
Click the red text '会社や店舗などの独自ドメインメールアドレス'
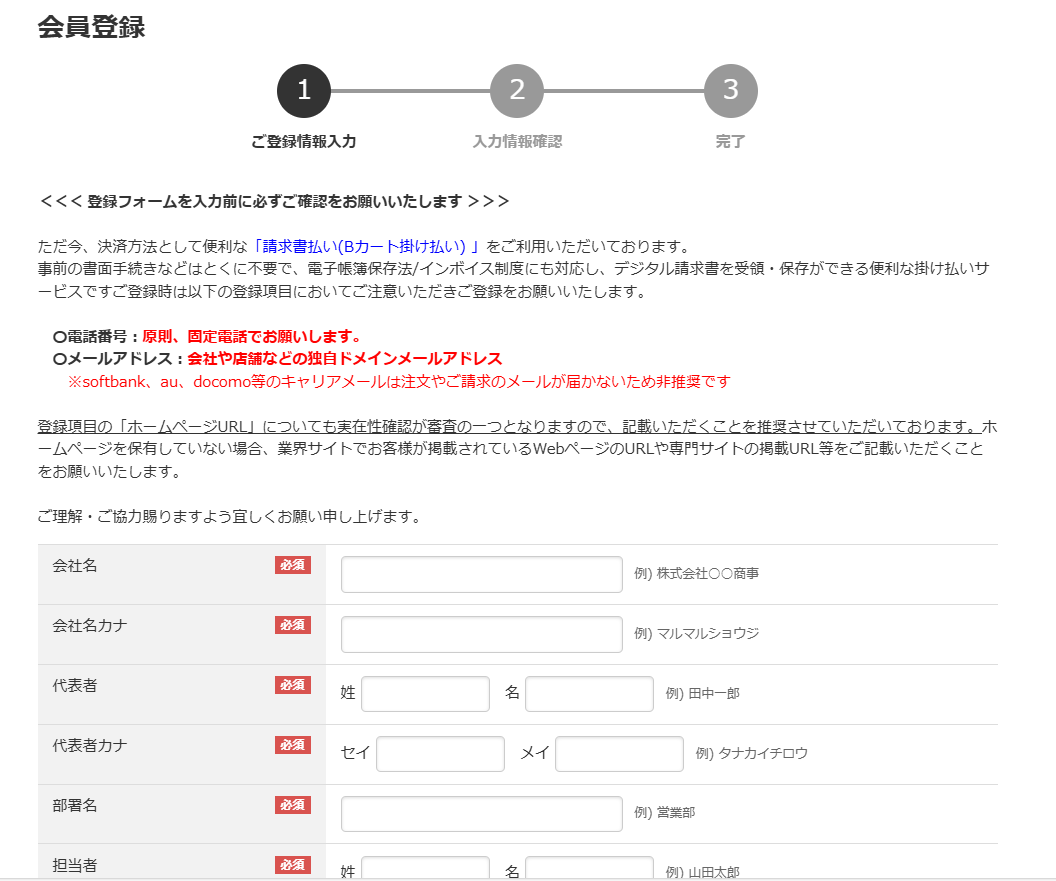pyautogui.click(x=345, y=358)
